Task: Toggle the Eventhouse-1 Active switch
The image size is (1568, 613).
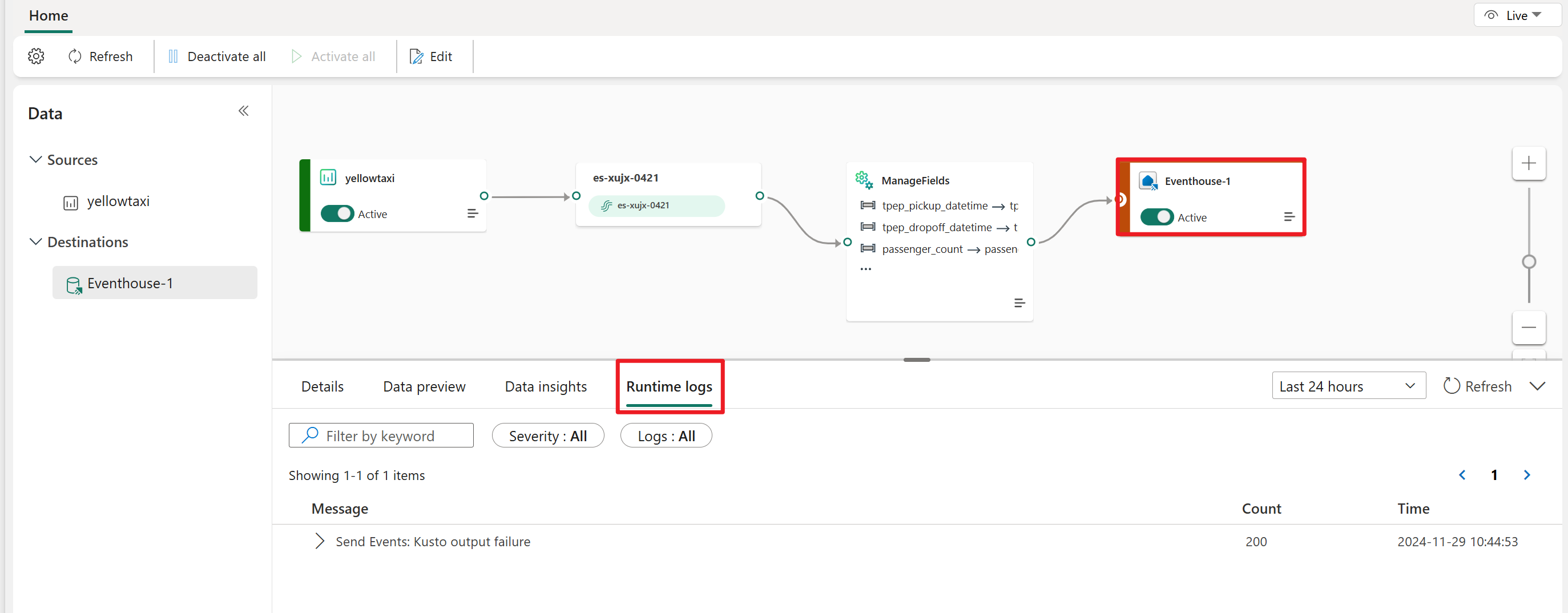Action: 1156,217
